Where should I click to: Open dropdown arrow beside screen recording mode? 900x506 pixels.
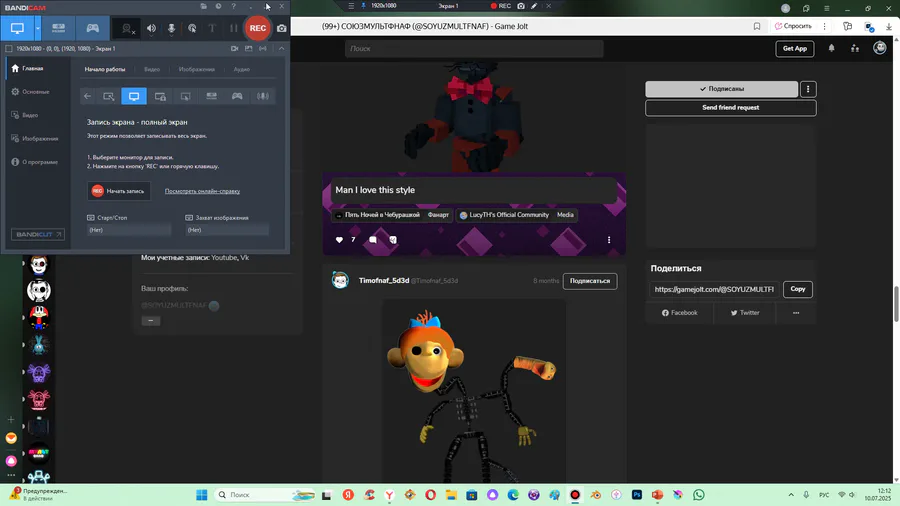pos(38,28)
